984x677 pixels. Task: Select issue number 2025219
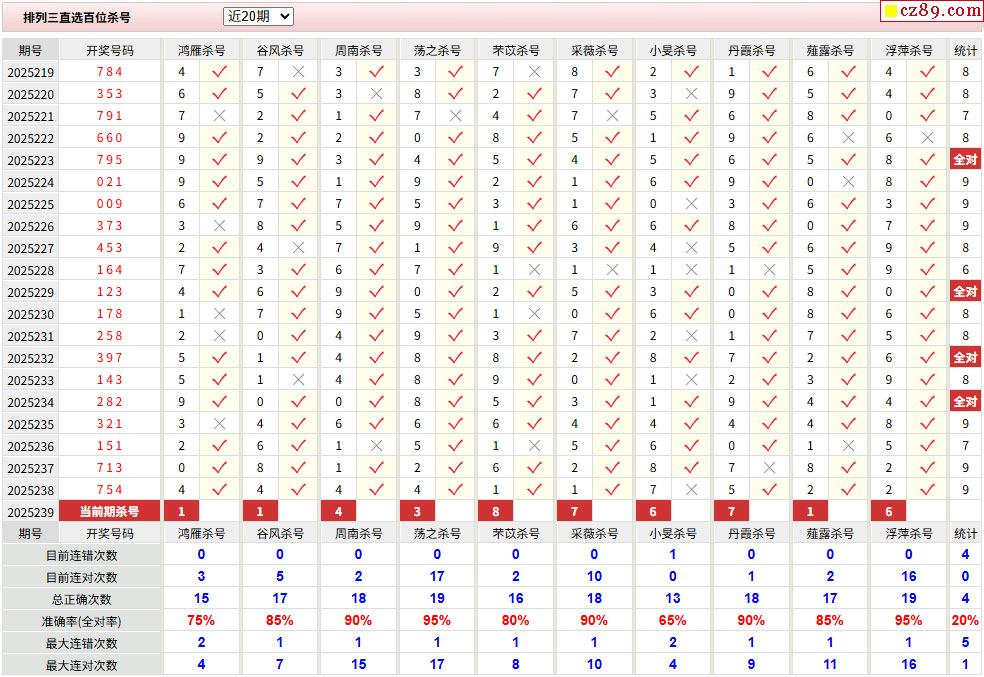[x=31, y=72]
